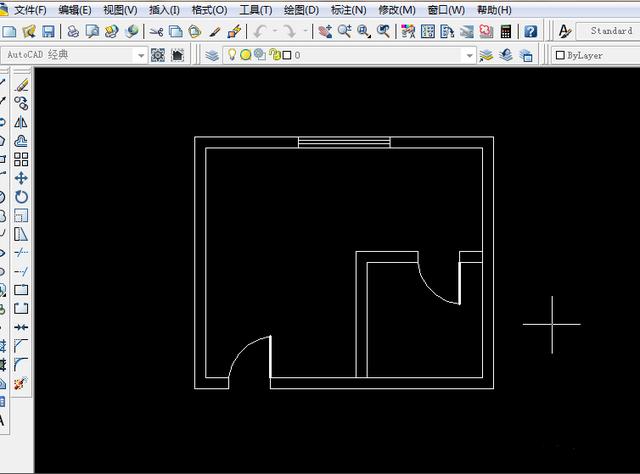Open an existing drawing file
Viewport: 640px width, 474px height.
[29, 31]
